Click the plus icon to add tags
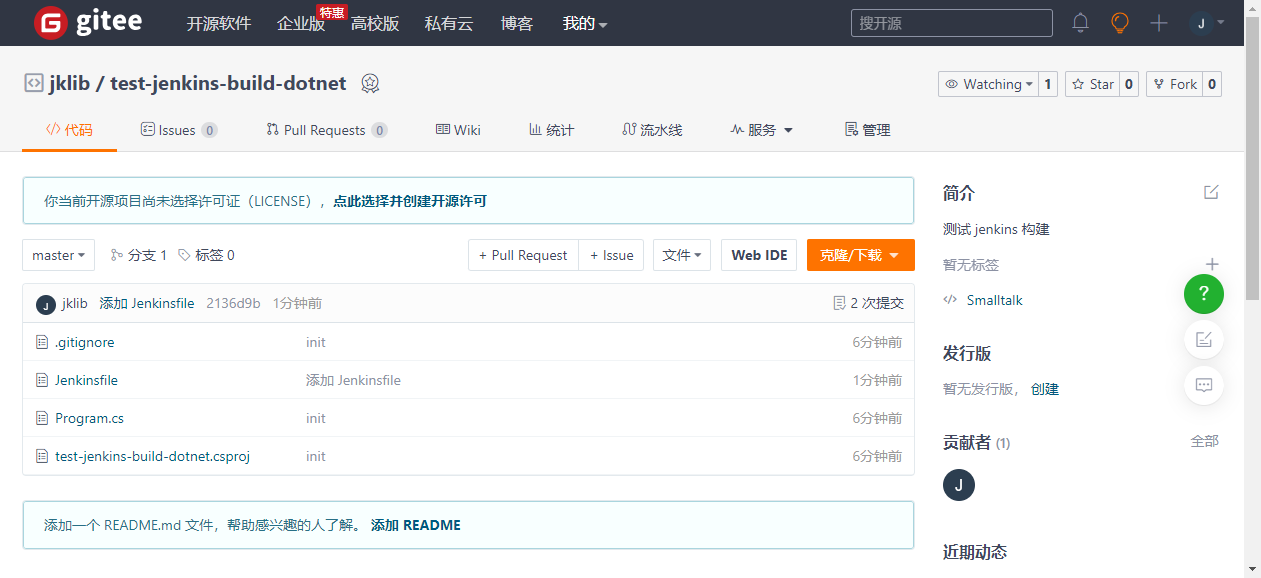The image size is (1261, 578). pos(1212,264)
